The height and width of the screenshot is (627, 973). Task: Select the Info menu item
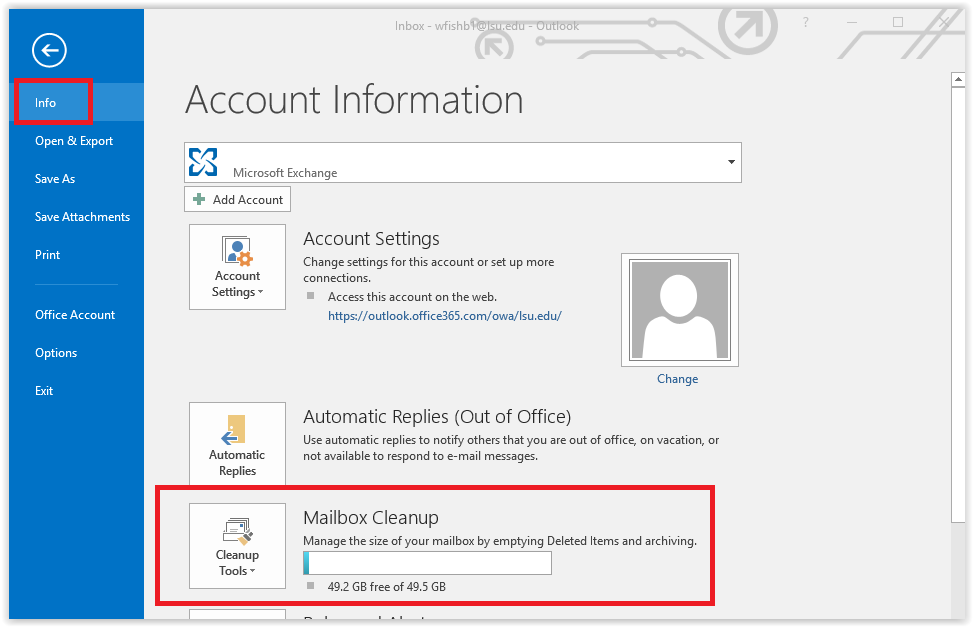pyautogui.click(x=77, y=102)
